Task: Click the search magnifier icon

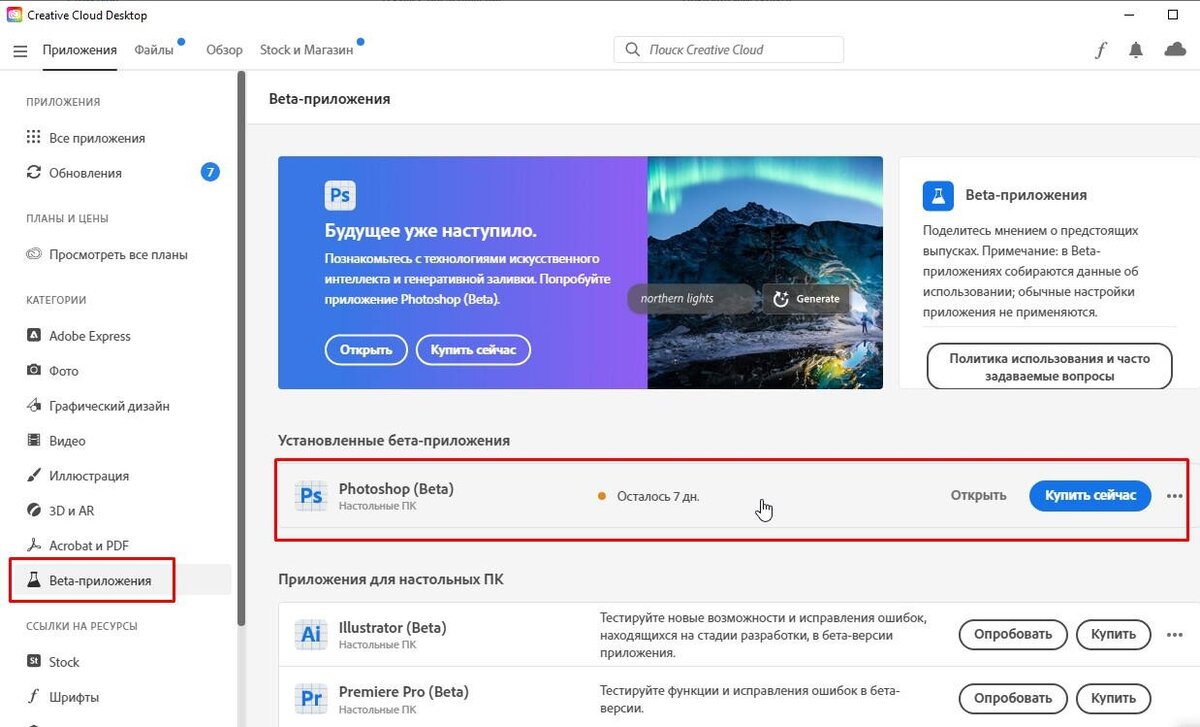Action: [632, 49]
